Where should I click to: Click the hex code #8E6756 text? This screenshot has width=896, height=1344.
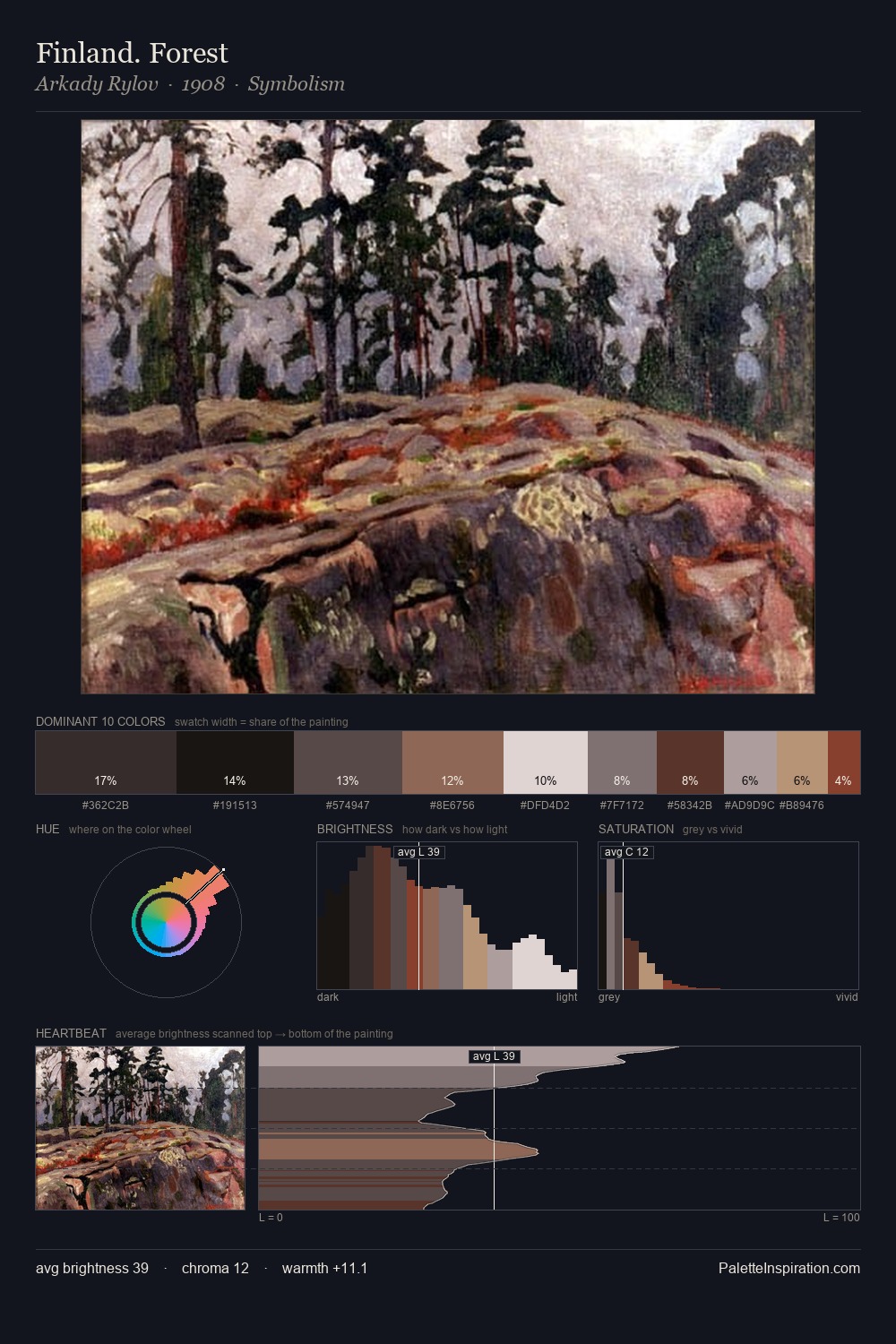(452, 805)
